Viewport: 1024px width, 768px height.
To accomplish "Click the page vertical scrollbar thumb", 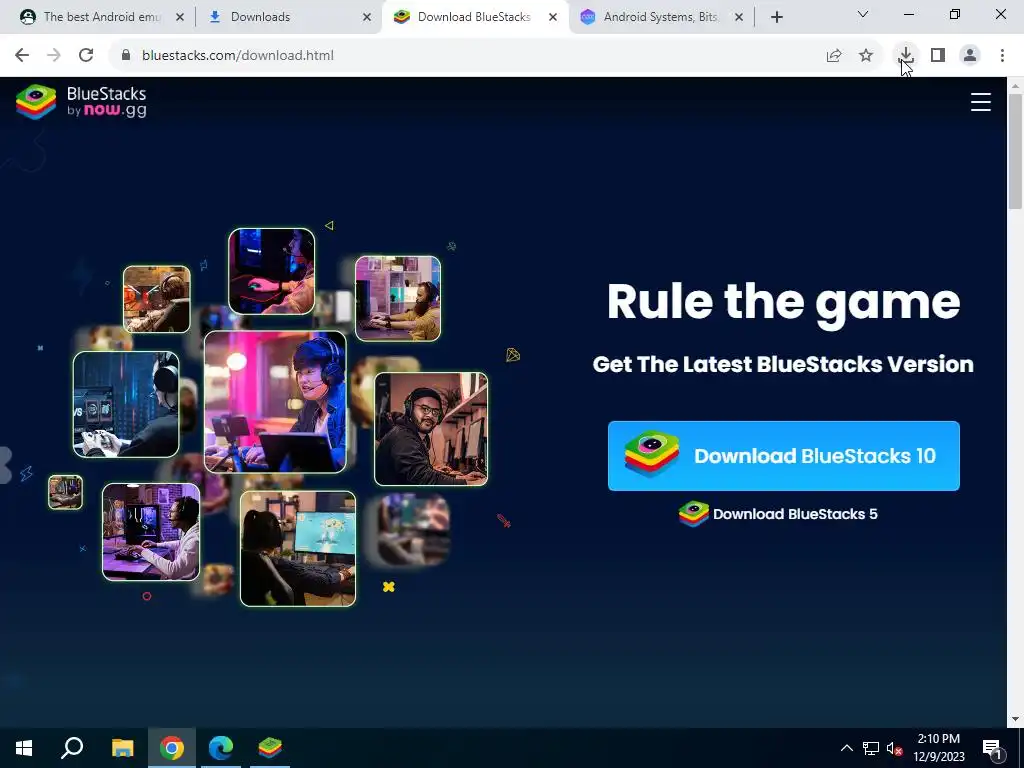I will tap(1015, 152).
